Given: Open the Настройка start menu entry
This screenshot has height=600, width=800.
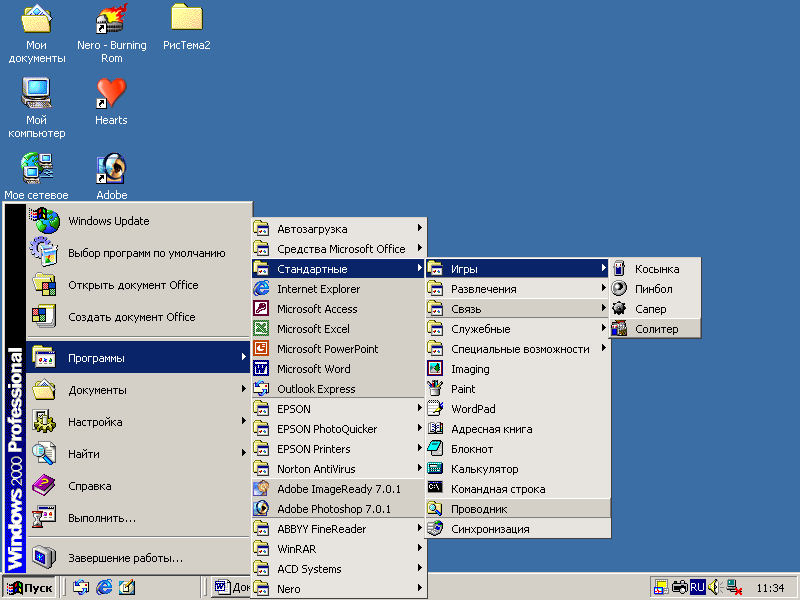Looking at the screenshot, I should [x=139, y=422].
